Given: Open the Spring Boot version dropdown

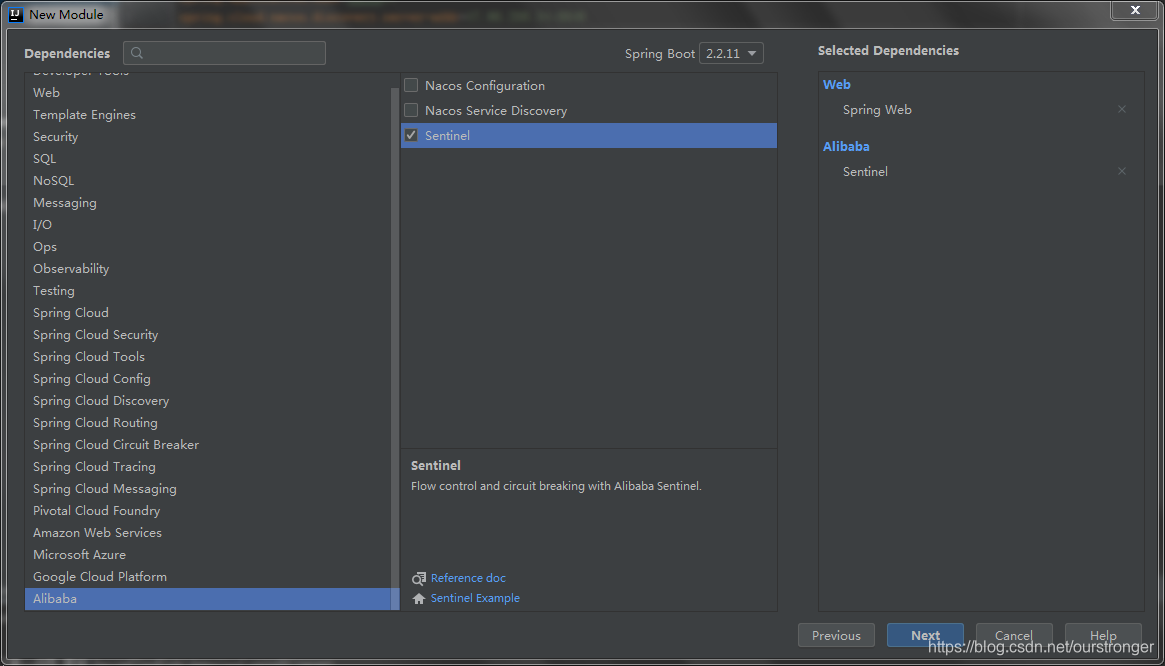Looking at the screenshot, I should (x=731, y=54).
